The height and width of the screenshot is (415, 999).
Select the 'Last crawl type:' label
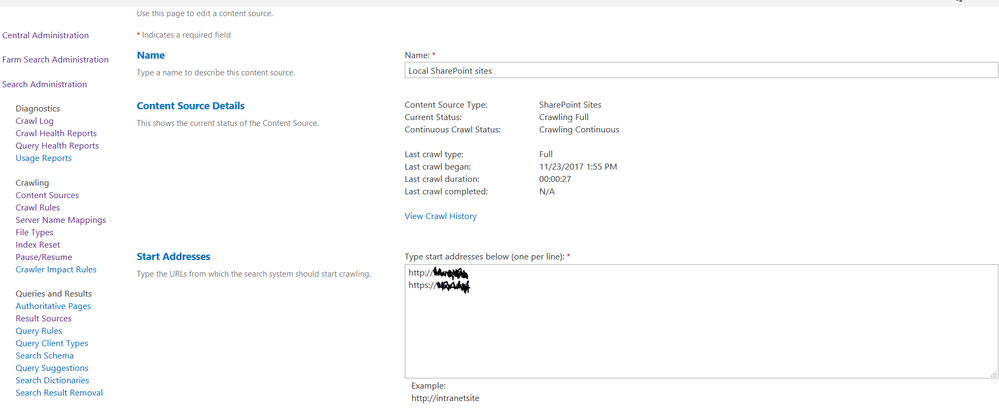click(x=434, y=154)
